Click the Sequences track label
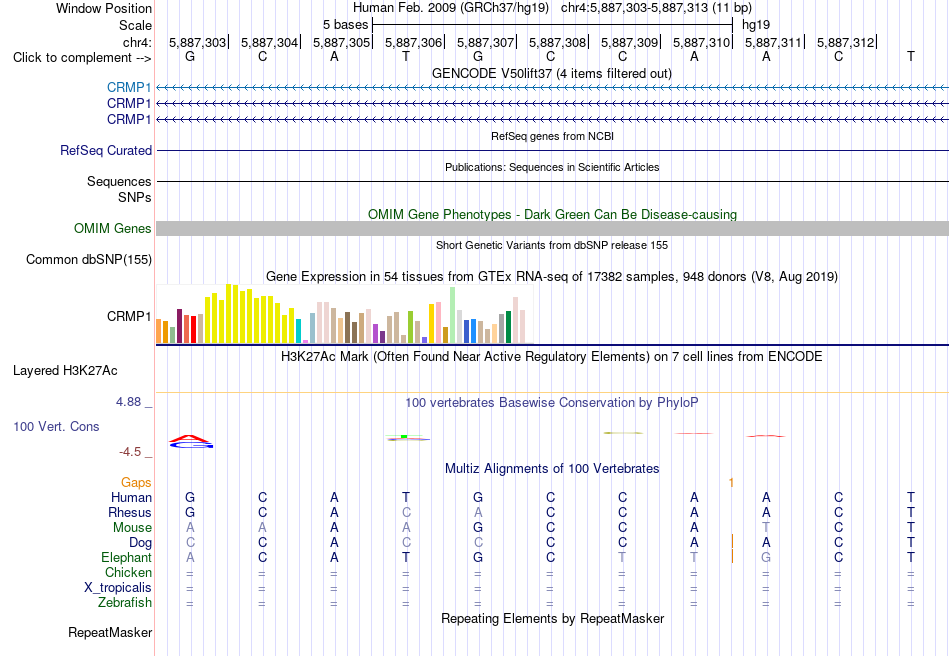 point(119,182)
